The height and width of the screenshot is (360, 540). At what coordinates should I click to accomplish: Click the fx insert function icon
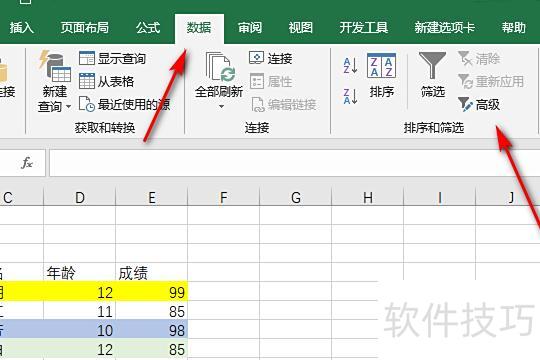27,163
